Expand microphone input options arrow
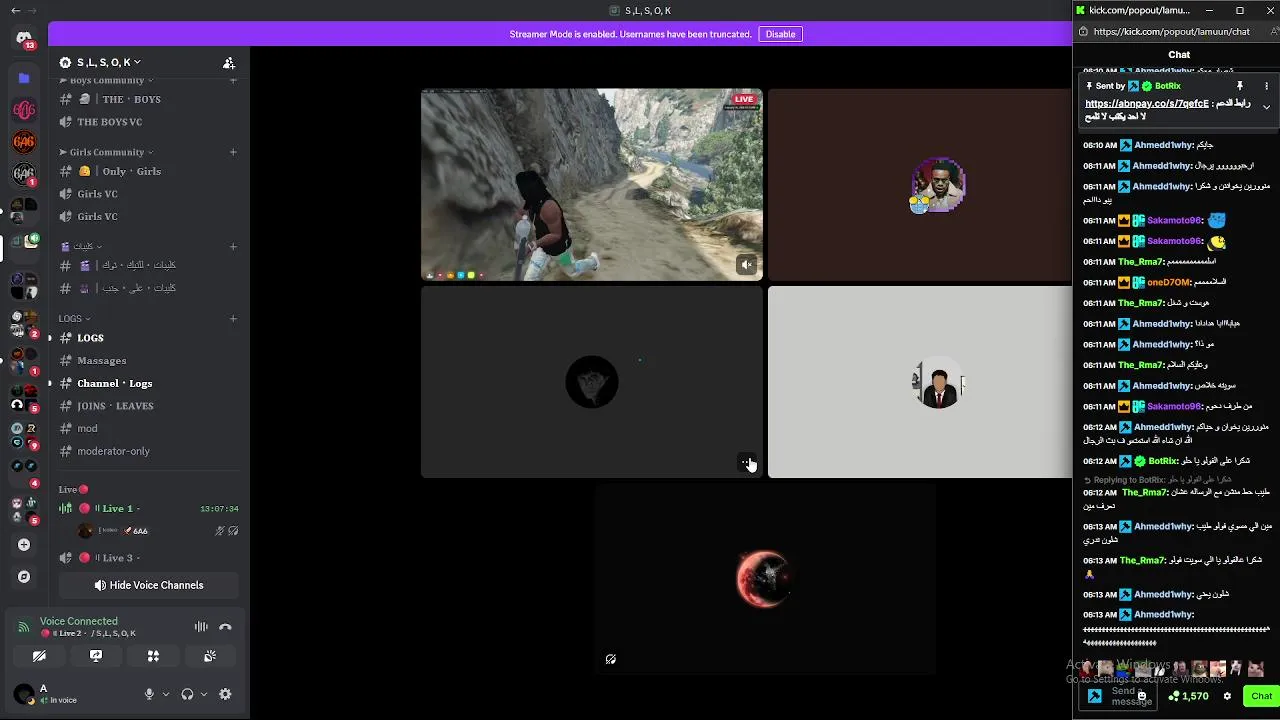The height and width of the screenshot is (720, 1280). coord(165,694)
